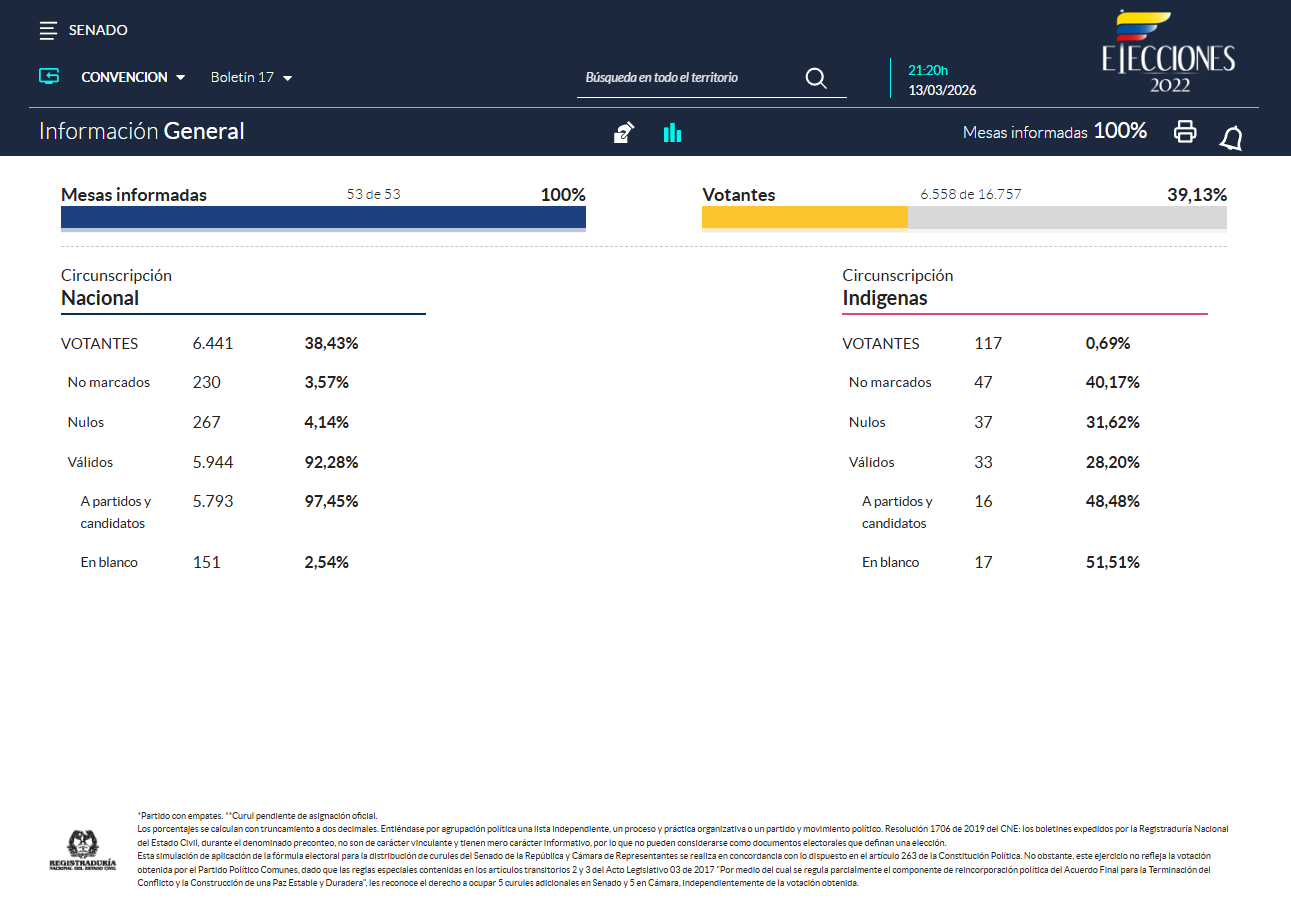Click the magnifying glass search icon
Viewport: 1291px width, 899px height.
pos(816,79)
